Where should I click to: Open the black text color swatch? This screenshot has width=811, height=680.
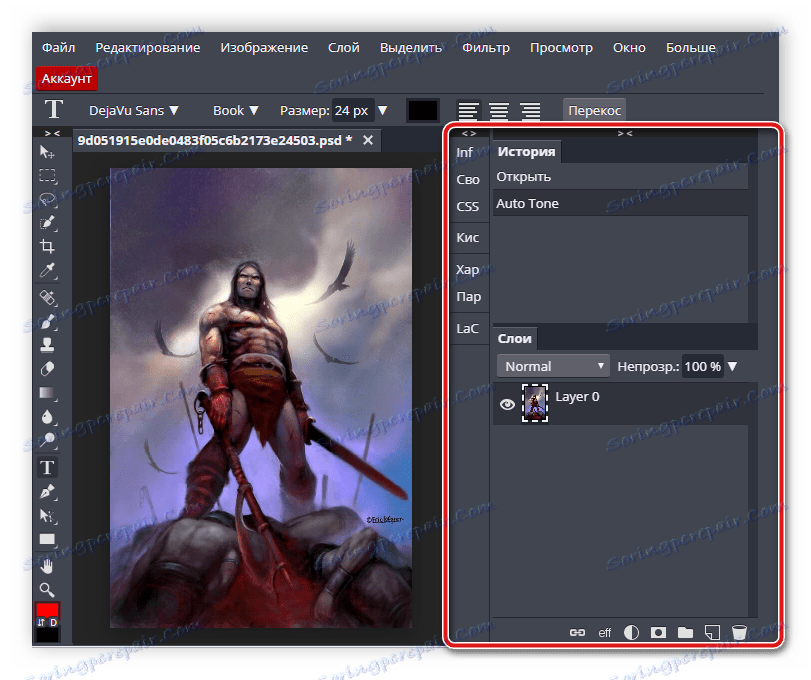pyautogui.click(x=423, y=111)
